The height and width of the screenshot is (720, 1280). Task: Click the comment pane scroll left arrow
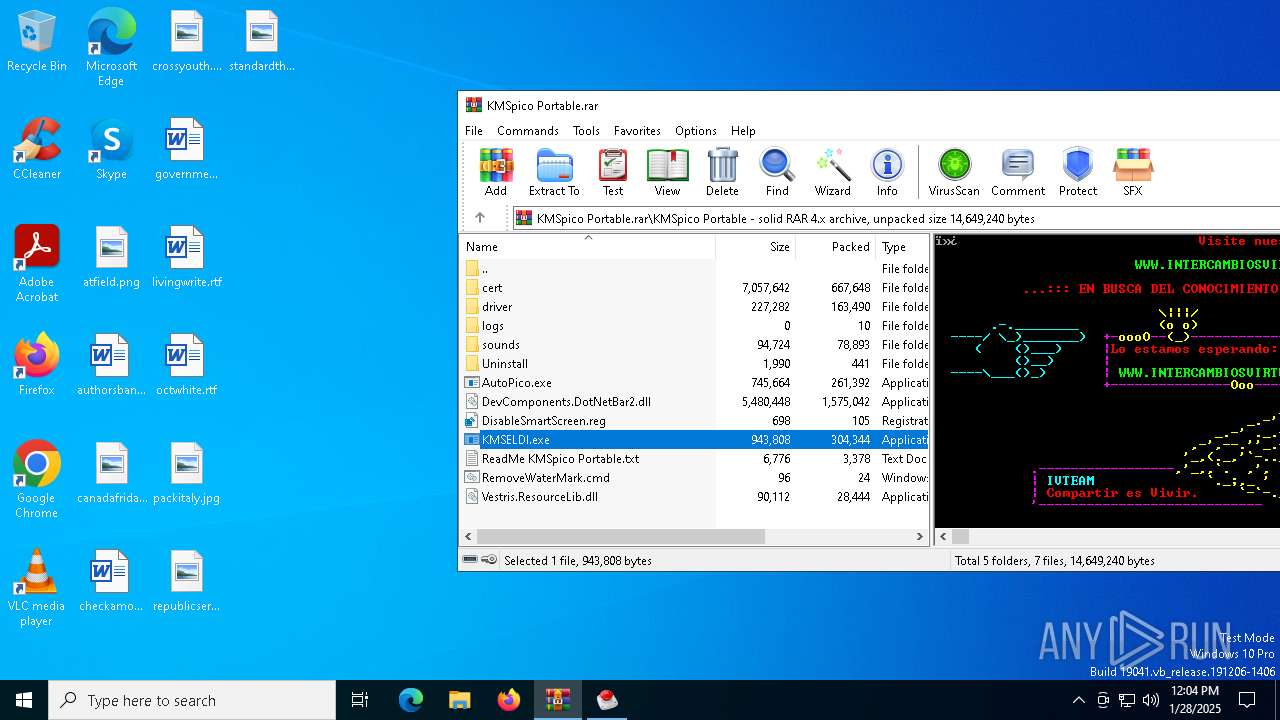pyautogui.click(x=943, y=537)
